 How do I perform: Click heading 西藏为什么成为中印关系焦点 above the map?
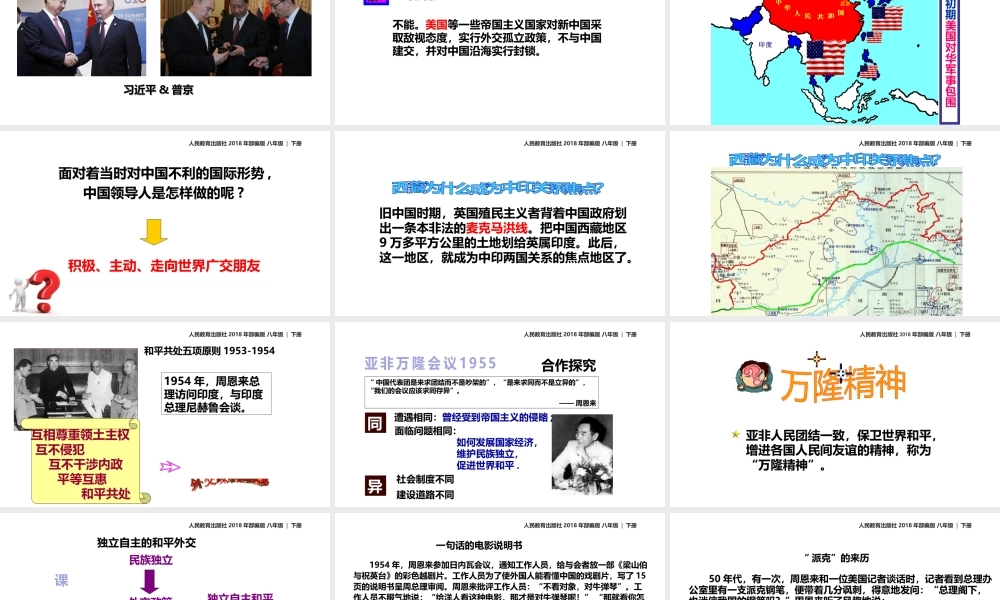click(x=834, y=159)
